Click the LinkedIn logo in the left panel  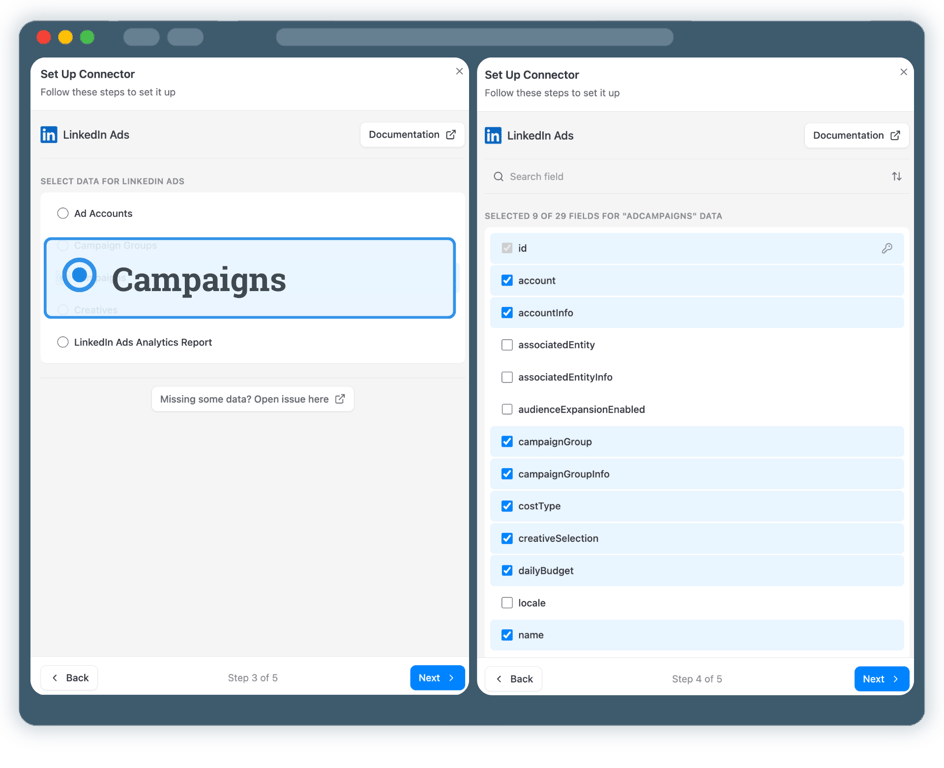coord(49,134)
